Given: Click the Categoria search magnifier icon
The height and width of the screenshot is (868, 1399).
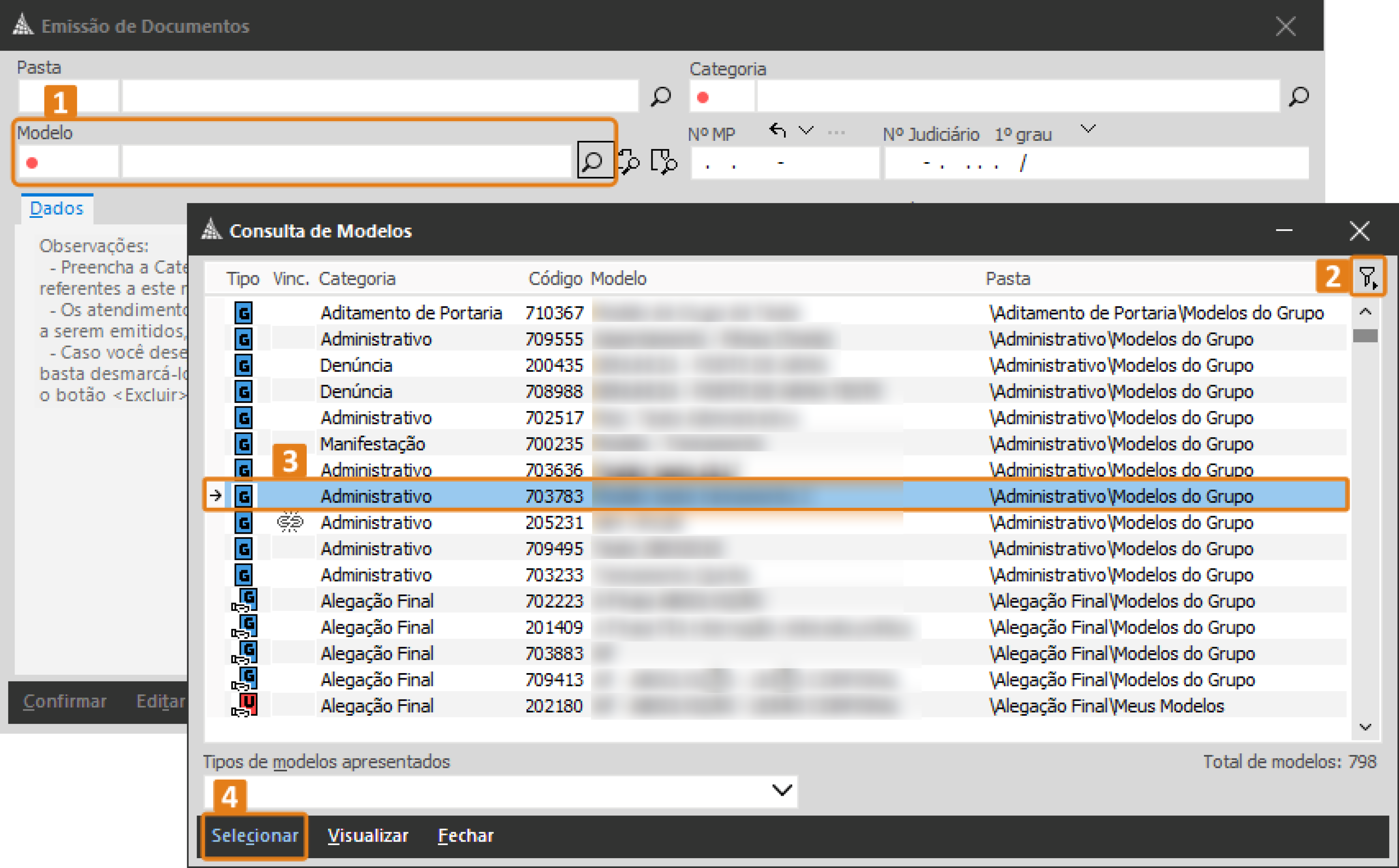Looking at the screenshot, I should (1298, 96).
